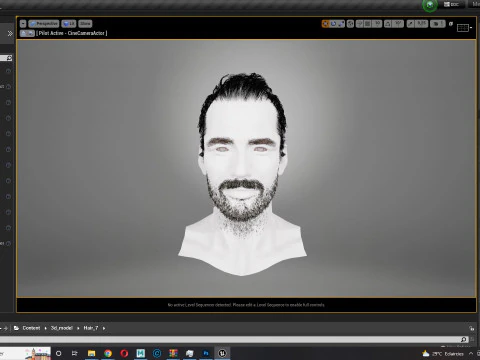Expand the arrow after 3d_model breadcrumb
The height and width of the screenshot is (360, 480).
point(78,328)
